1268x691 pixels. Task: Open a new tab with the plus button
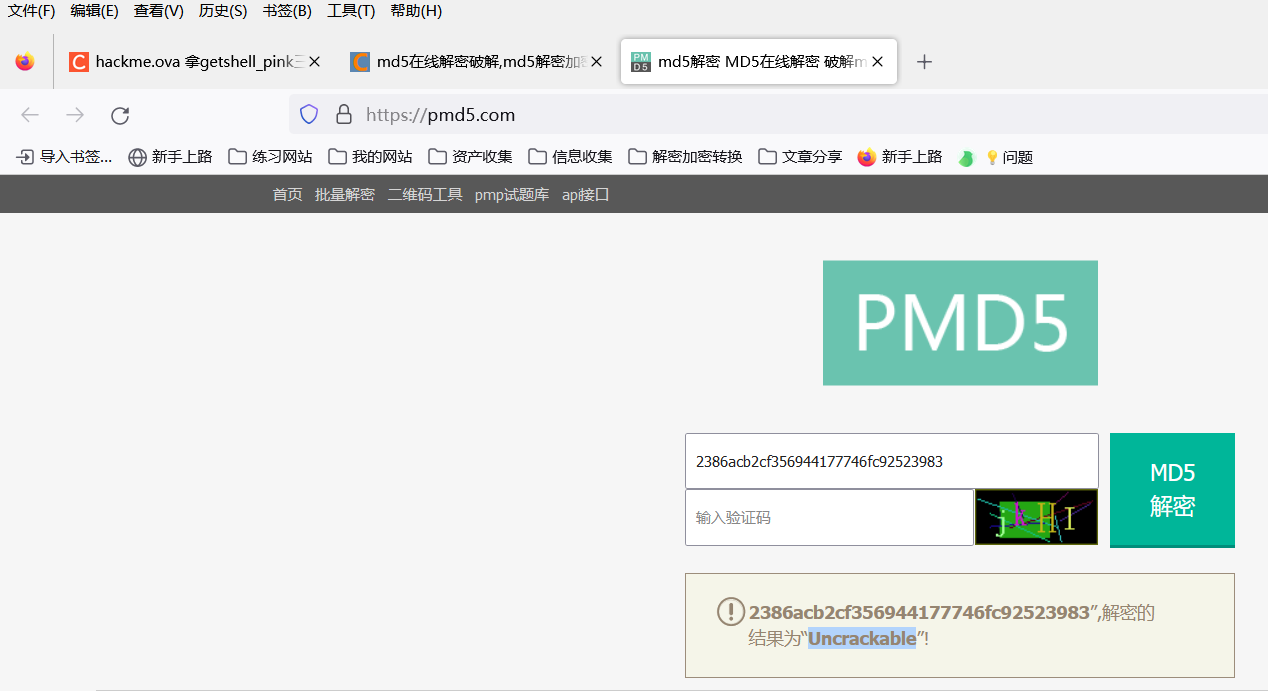pyautogui.click(x=924, y=61)
